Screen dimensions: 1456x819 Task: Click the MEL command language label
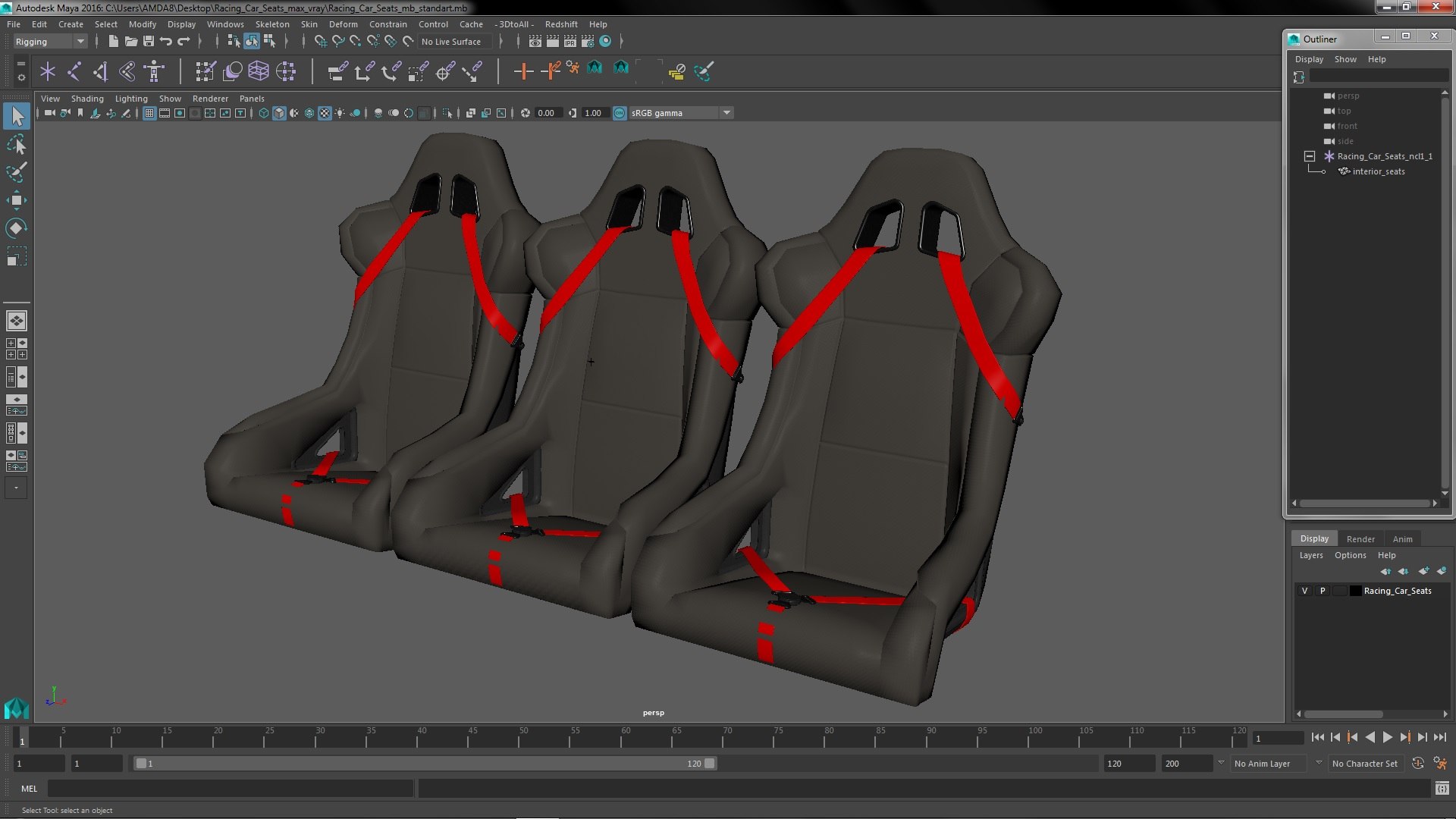[x=29, y=789]
